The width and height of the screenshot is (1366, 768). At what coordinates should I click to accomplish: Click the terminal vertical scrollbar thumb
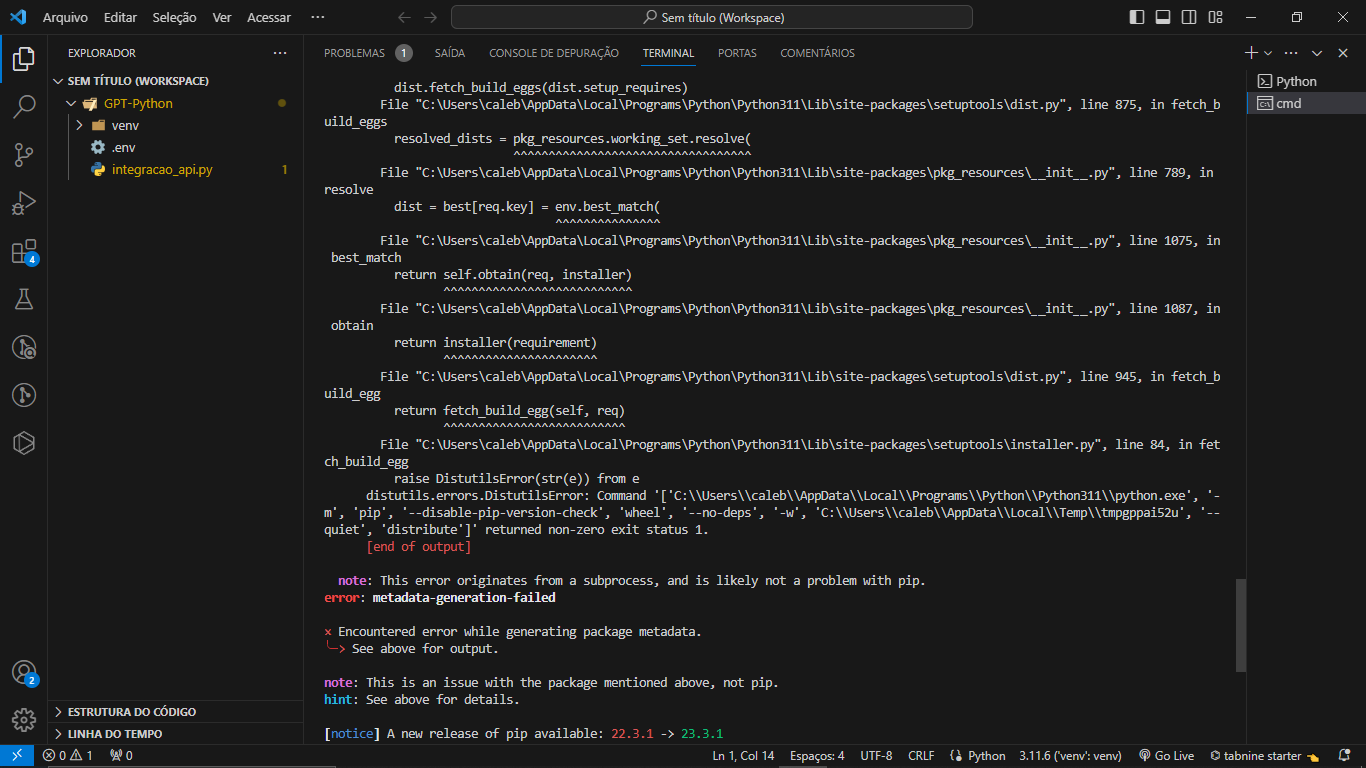1241,625
